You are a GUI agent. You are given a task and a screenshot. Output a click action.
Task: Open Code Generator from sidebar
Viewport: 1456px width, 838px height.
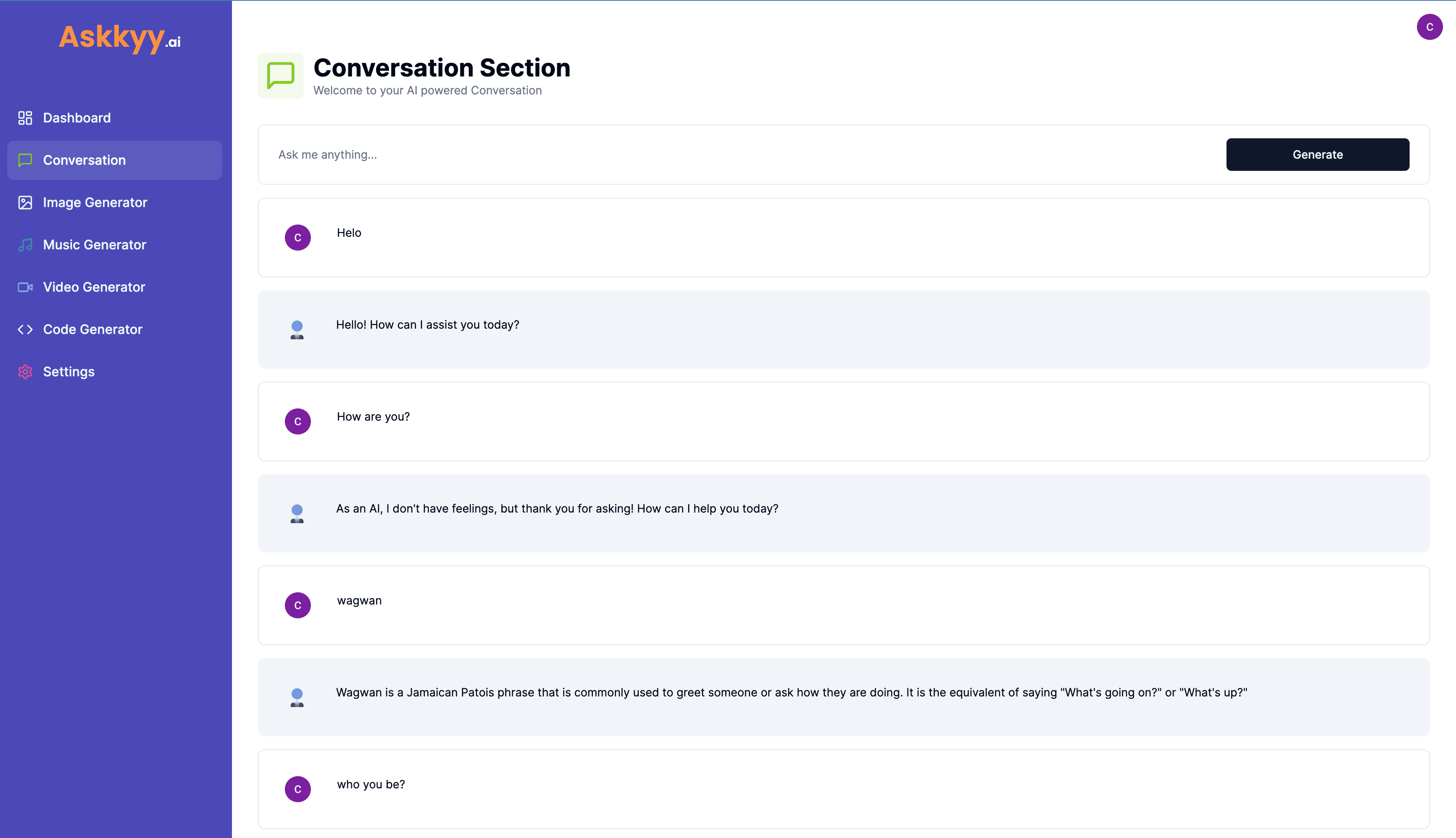tap(93, 329)
